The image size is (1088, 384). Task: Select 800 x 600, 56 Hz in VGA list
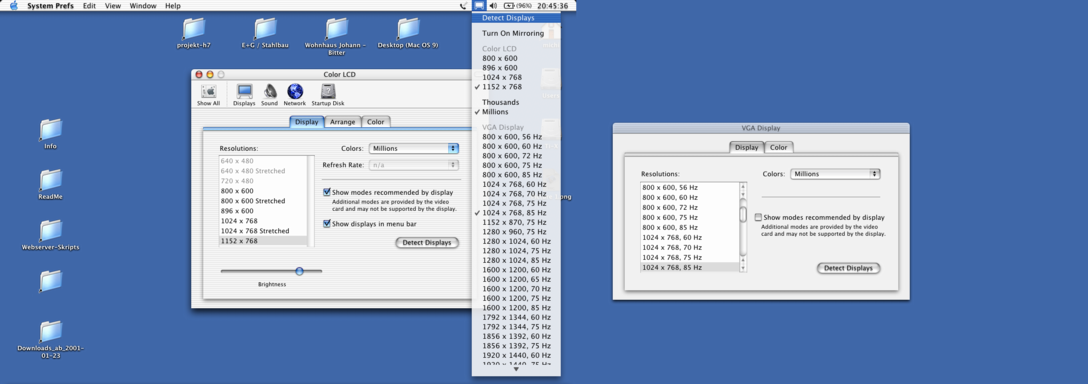(689, 187)
